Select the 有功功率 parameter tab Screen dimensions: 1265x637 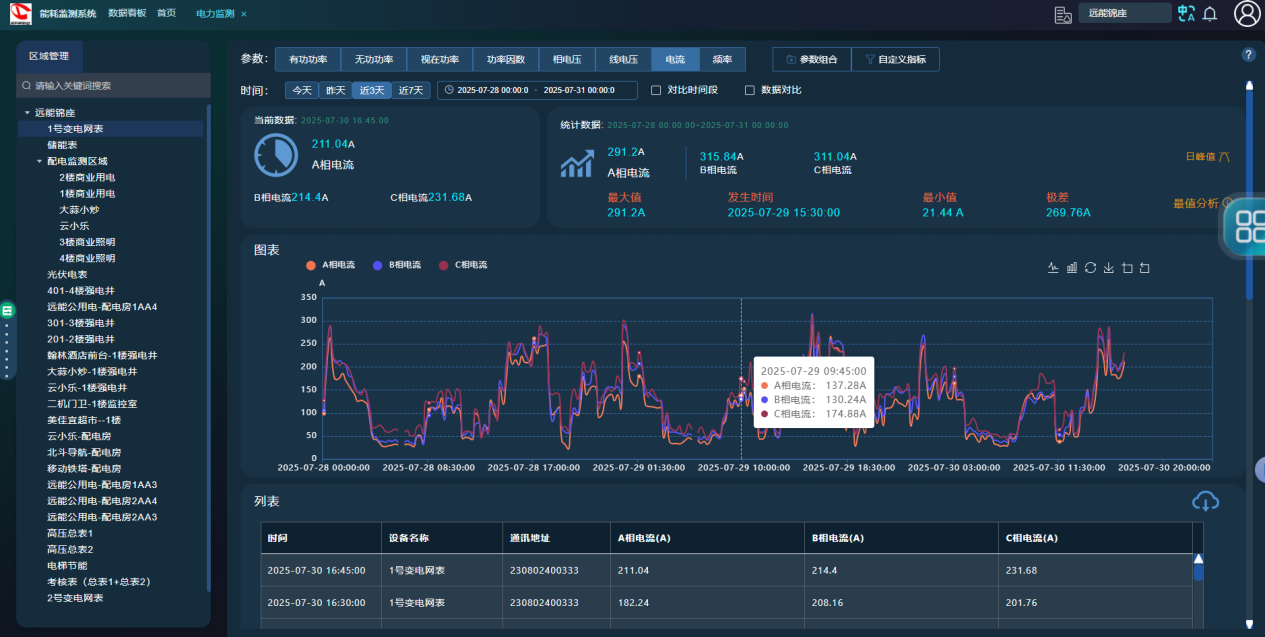(308, 60)
